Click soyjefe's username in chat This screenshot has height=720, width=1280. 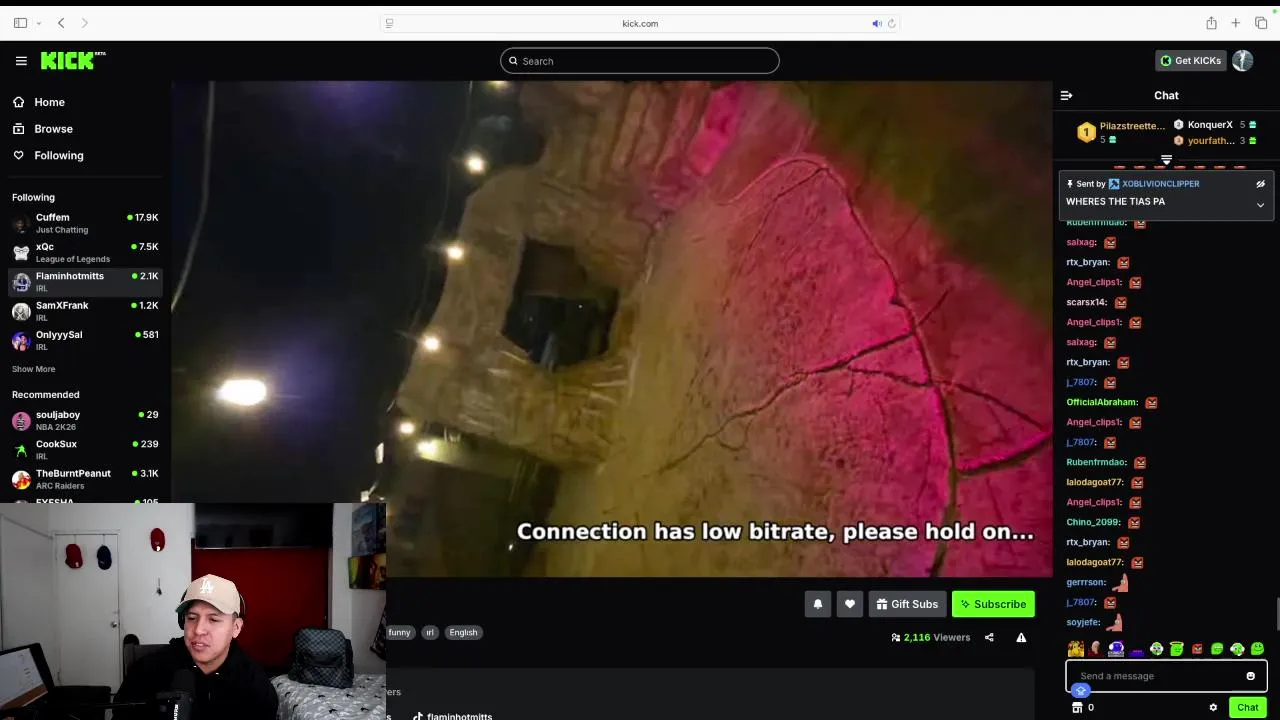(1083, 622)
